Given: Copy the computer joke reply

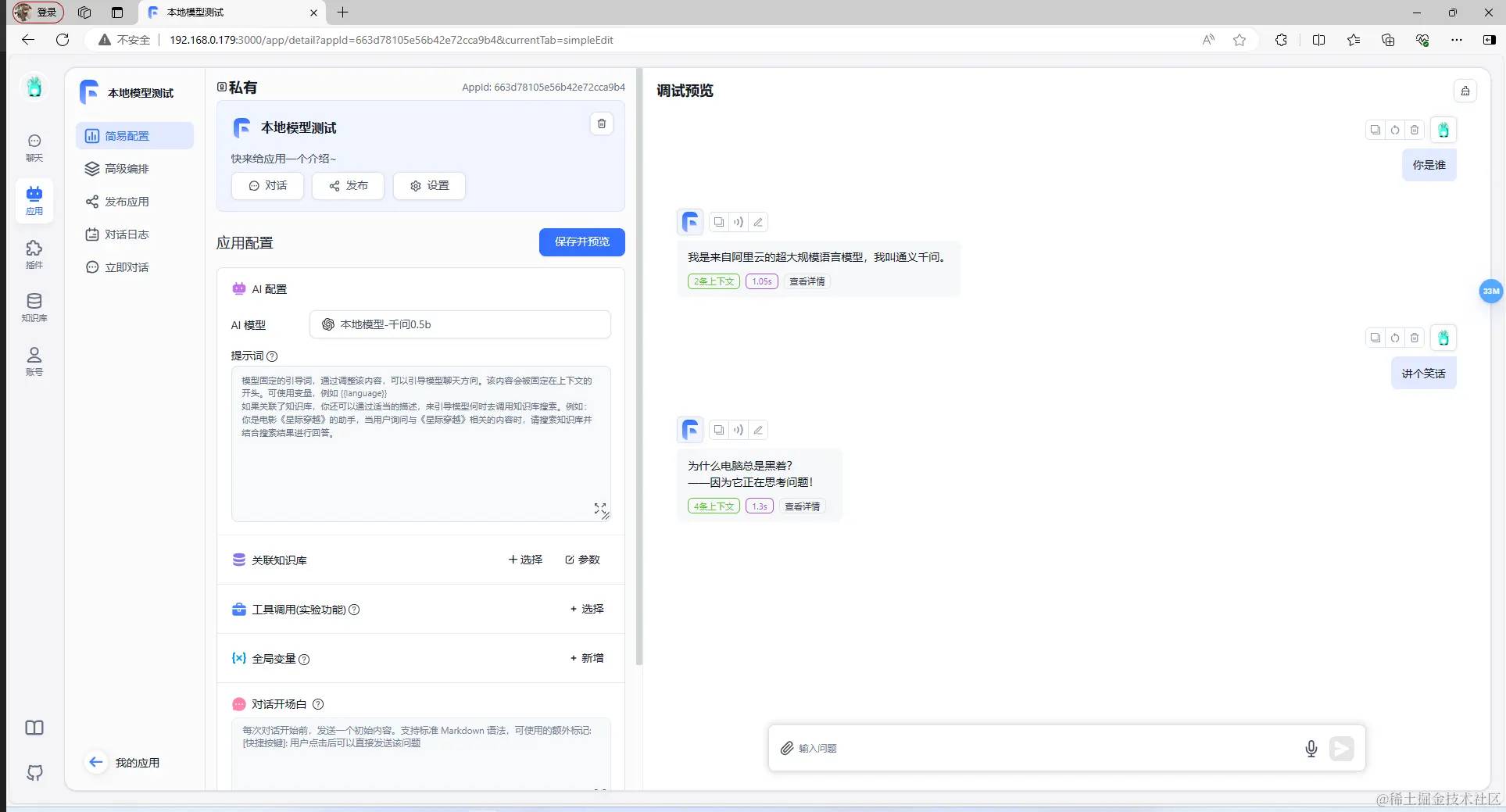Looking at the screenshot, I should point(719,430).
